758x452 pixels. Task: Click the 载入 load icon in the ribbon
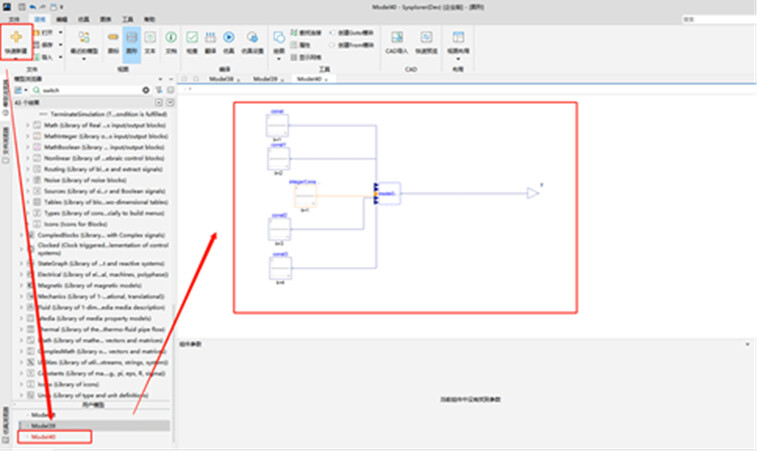[x=37, y=57]
